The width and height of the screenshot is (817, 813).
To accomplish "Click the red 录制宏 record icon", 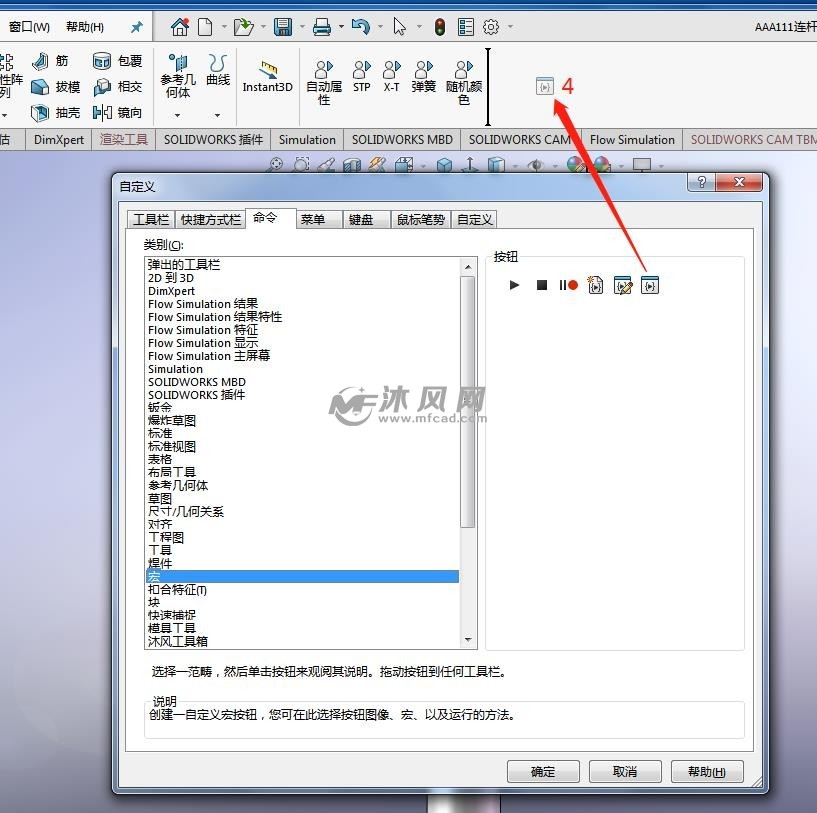I will point(571,285).
